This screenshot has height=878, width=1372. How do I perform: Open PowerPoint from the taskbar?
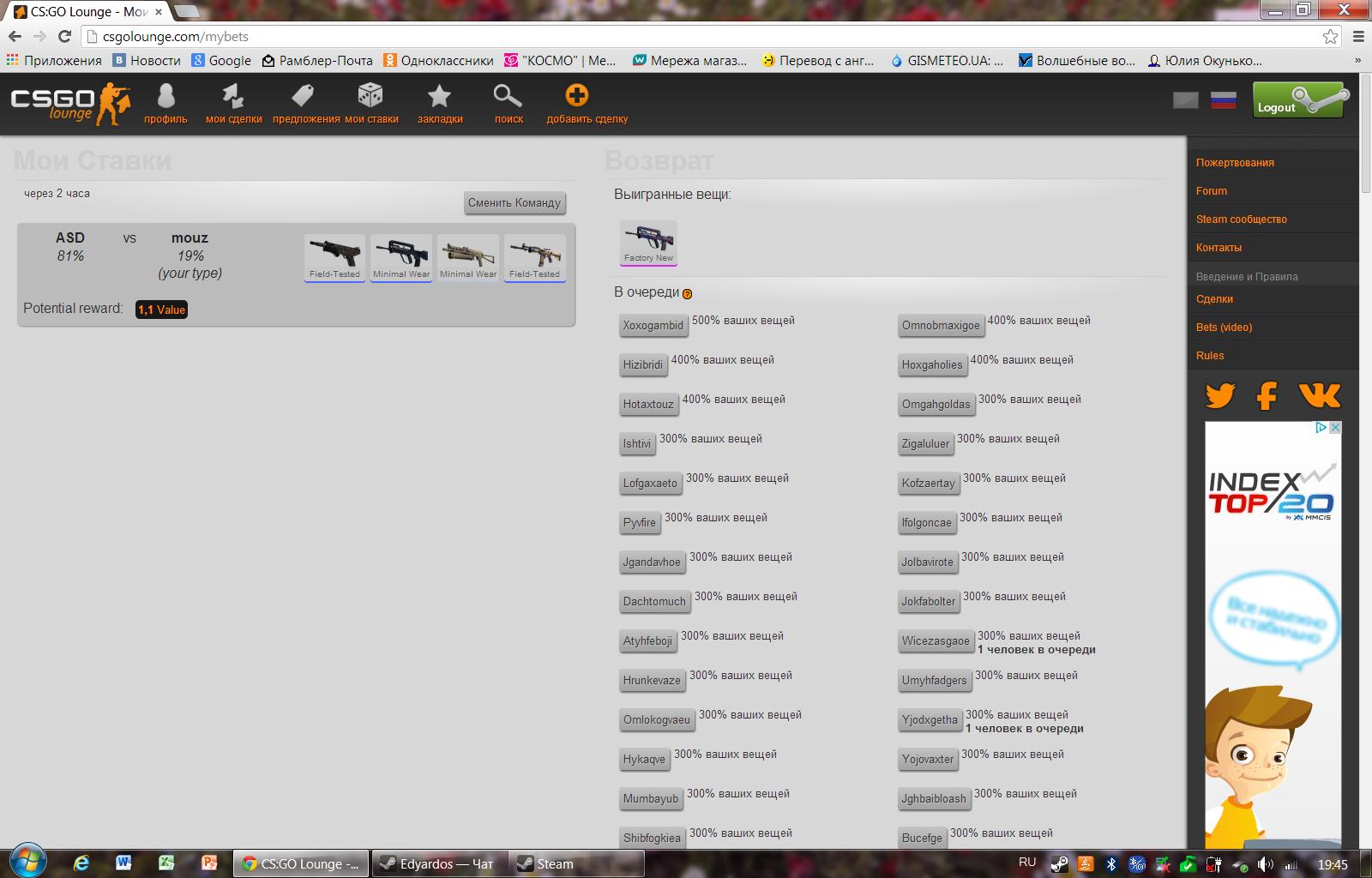tap(209, 863)
